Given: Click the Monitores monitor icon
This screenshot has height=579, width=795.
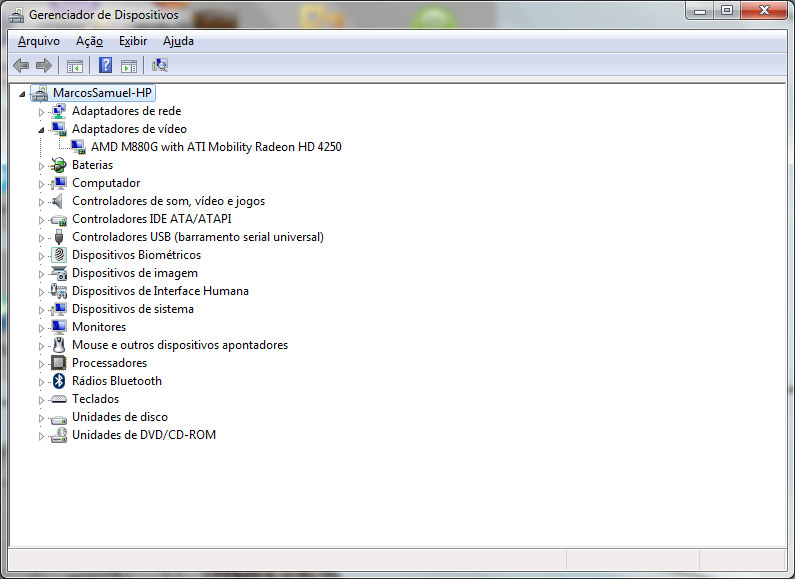Looking at the screenshot, I should (x=59, y=327).
